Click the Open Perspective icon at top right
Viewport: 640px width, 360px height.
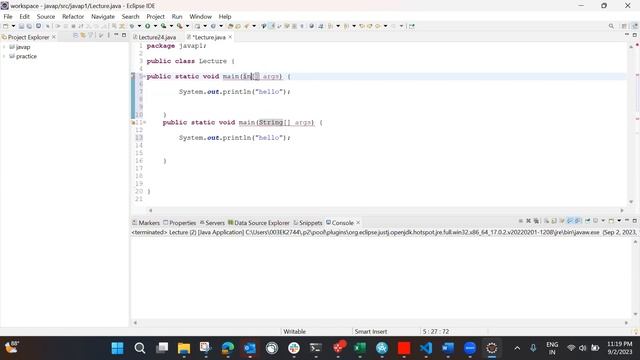pyautogui.click(x=624, y=26)
